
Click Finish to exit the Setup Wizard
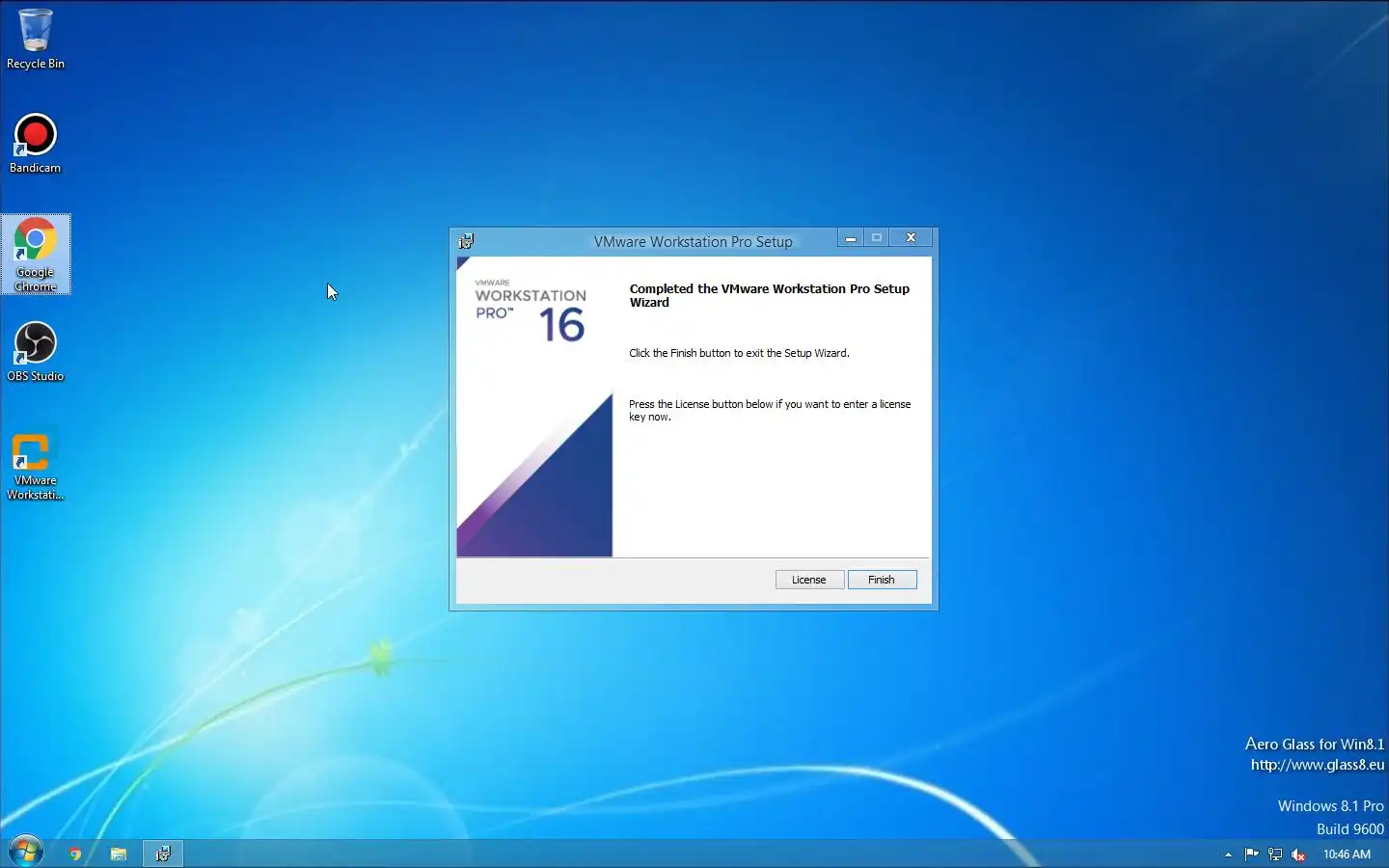882,580
